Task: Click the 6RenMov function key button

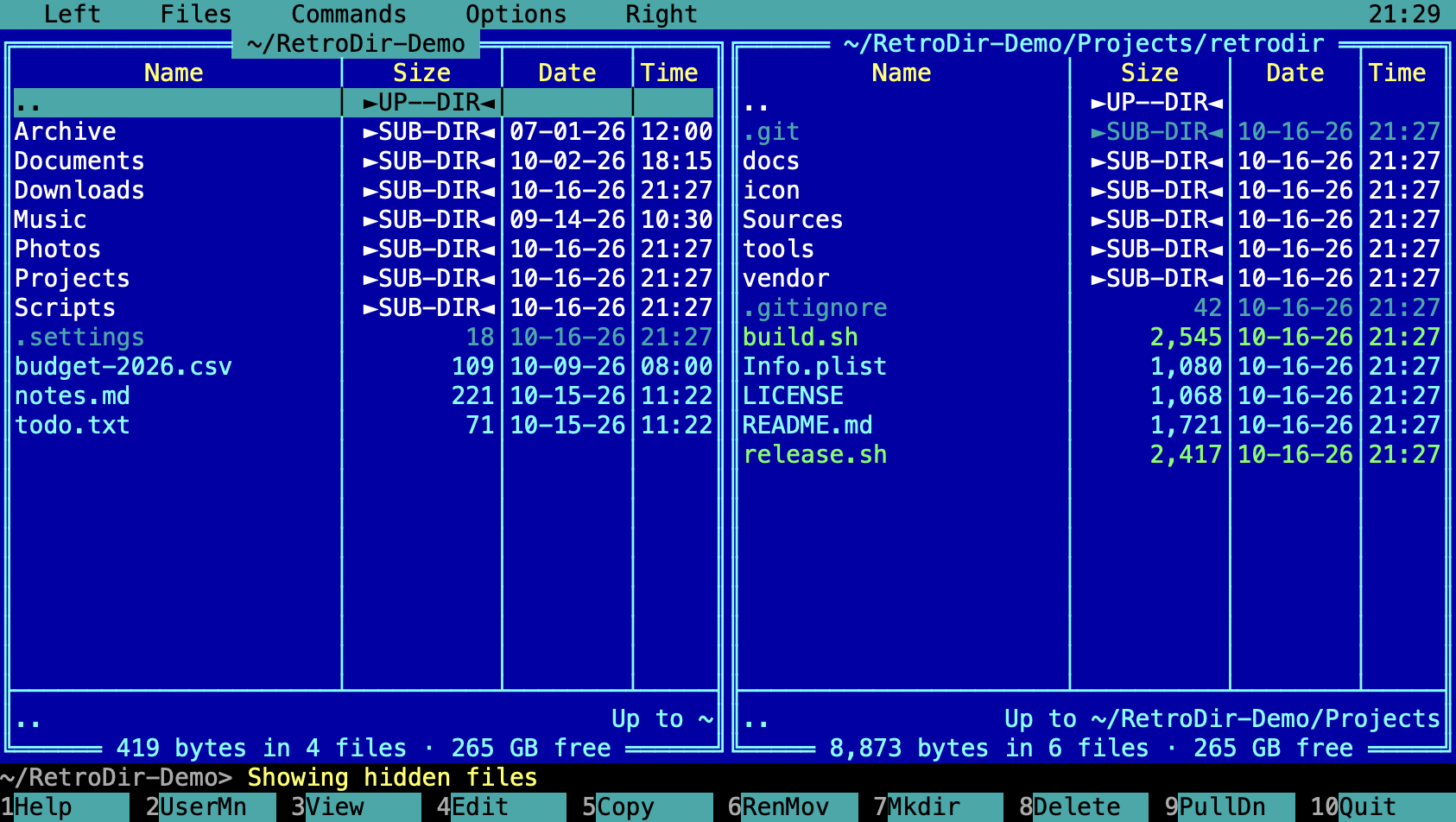Action: [x=793, y=806]
